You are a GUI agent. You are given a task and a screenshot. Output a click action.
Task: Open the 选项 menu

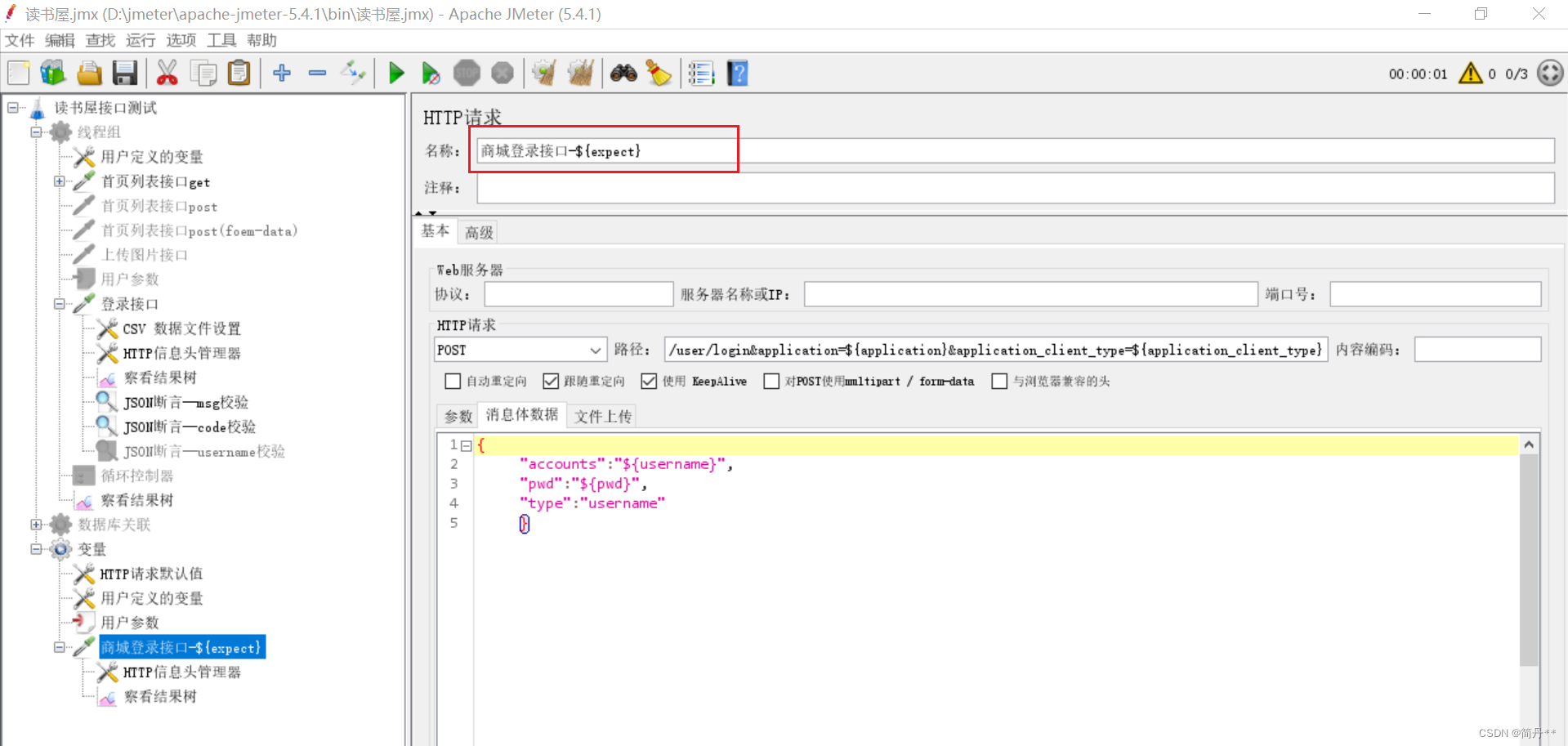181,40
